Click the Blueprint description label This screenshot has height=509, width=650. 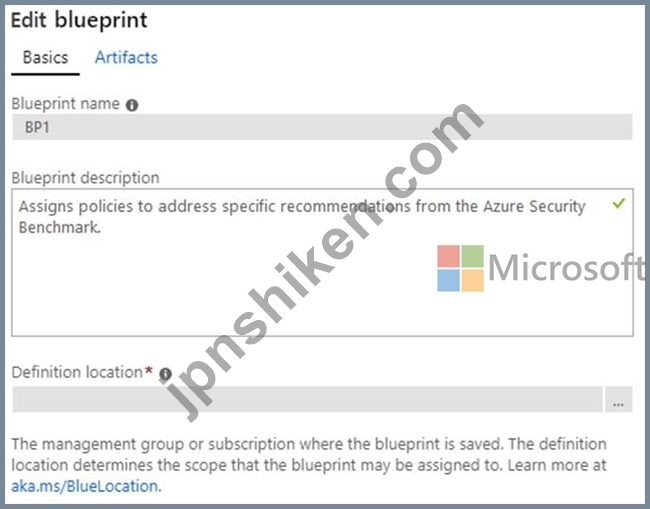click(85, 178)
